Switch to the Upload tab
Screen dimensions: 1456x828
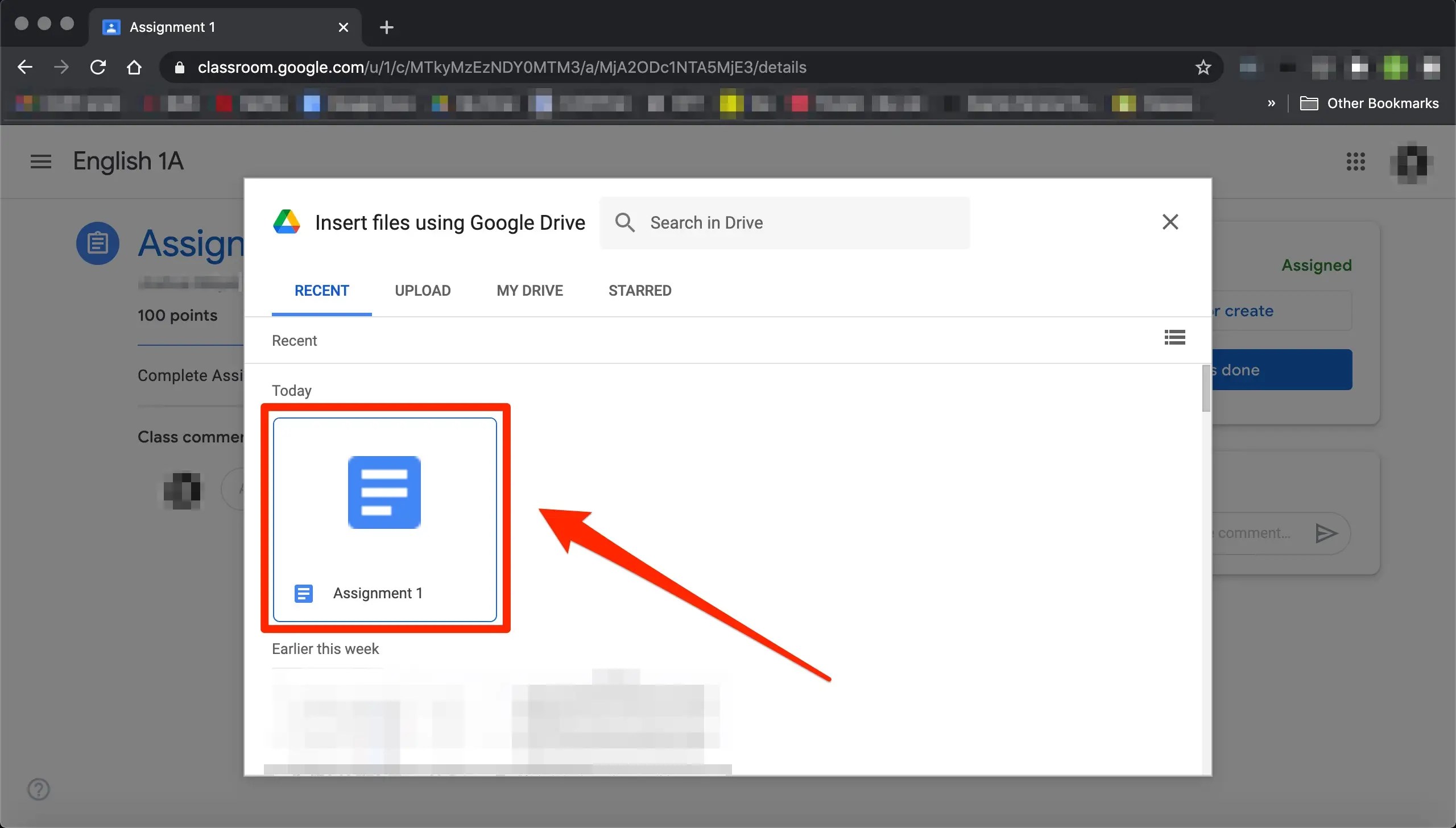(x=423, y=291)
